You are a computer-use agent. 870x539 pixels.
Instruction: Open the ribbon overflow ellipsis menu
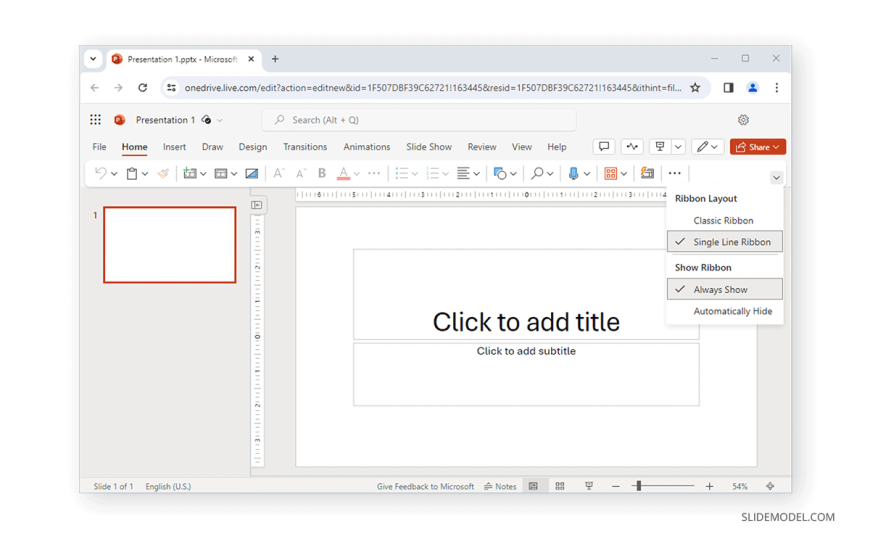675,173
